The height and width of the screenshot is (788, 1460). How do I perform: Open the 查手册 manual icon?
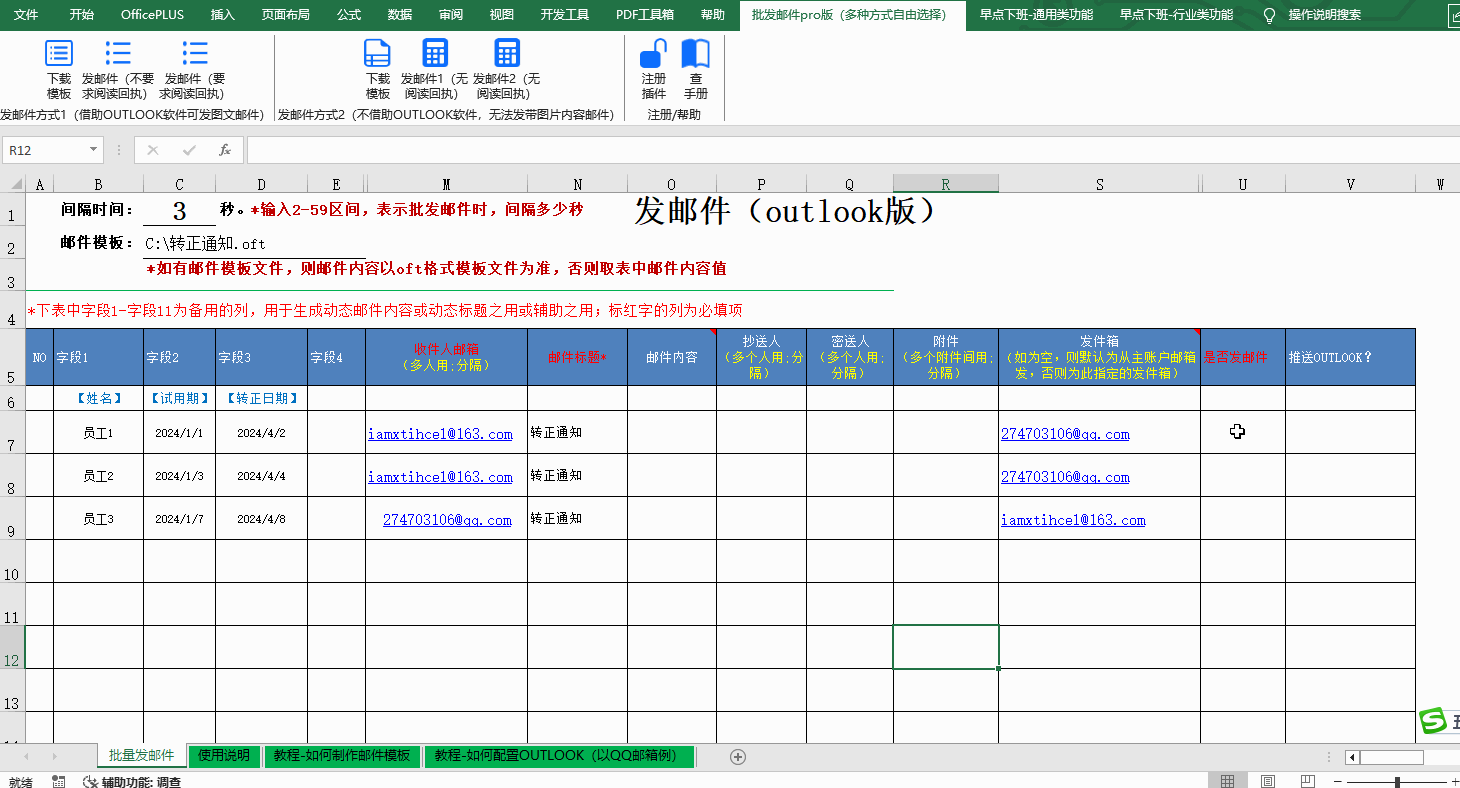click(x=696, y=68)
